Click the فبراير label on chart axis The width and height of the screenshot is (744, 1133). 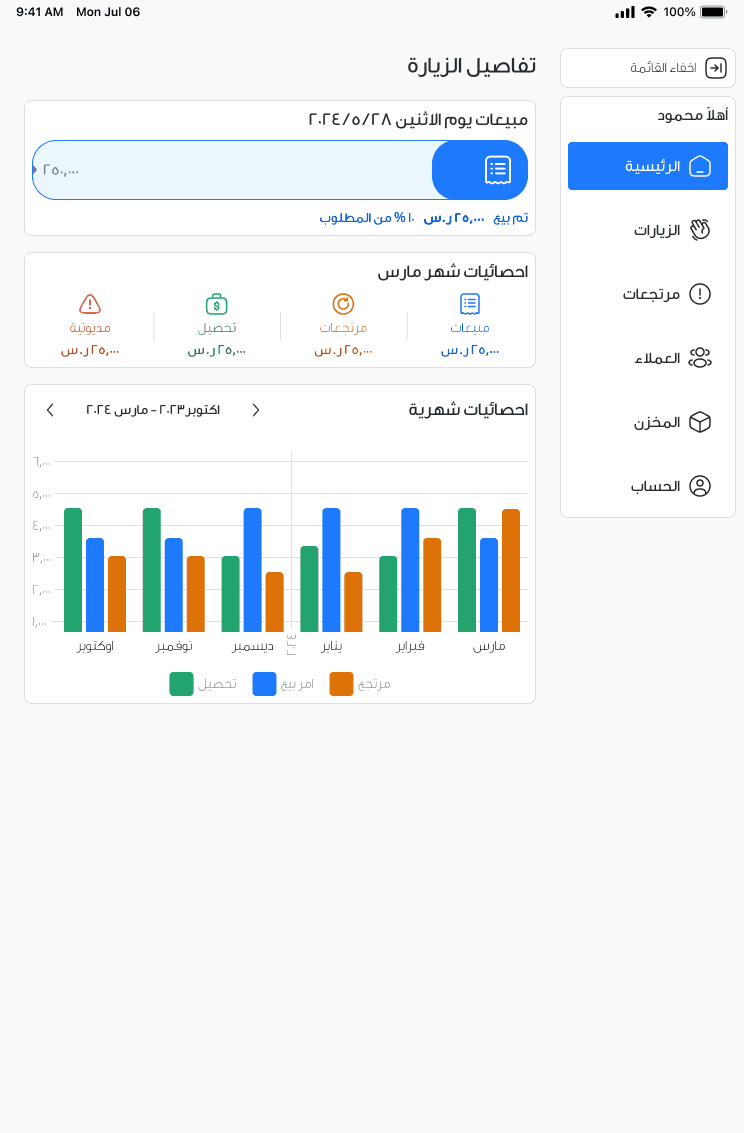coord(410,646)
